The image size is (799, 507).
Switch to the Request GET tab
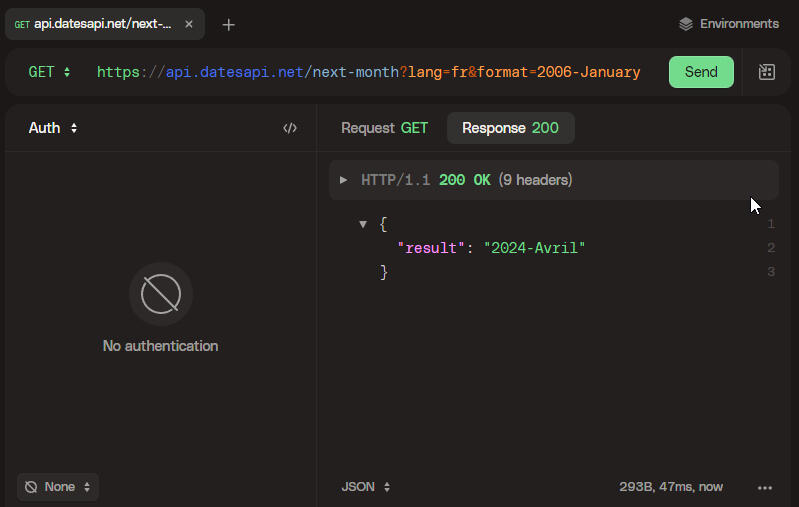[384, 128]
